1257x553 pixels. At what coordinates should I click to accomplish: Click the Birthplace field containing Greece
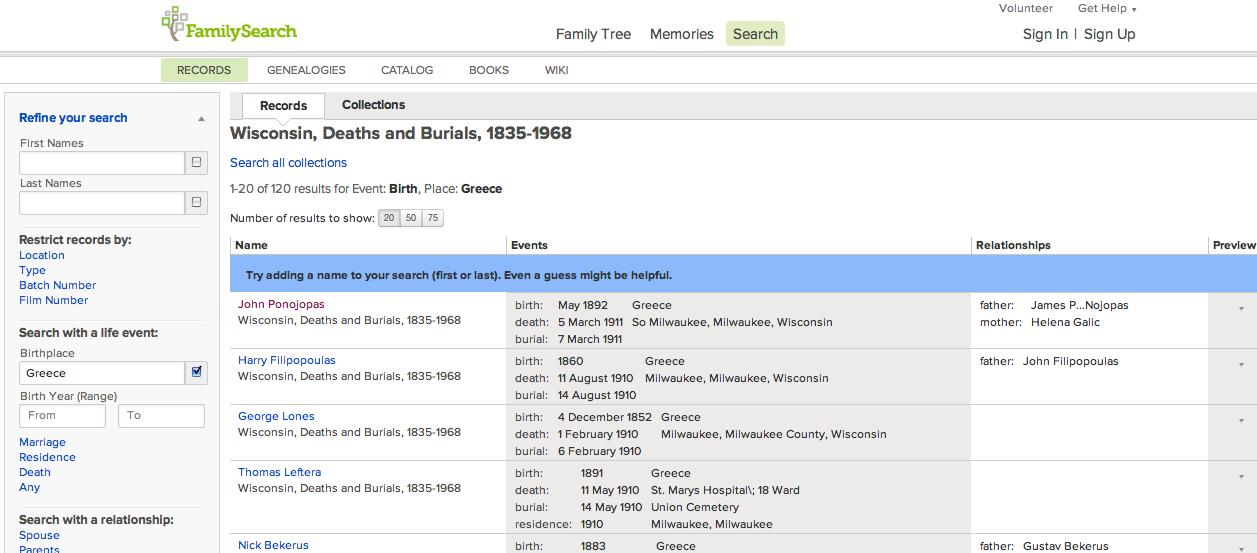pyautogui.click(x=102, y=373)
